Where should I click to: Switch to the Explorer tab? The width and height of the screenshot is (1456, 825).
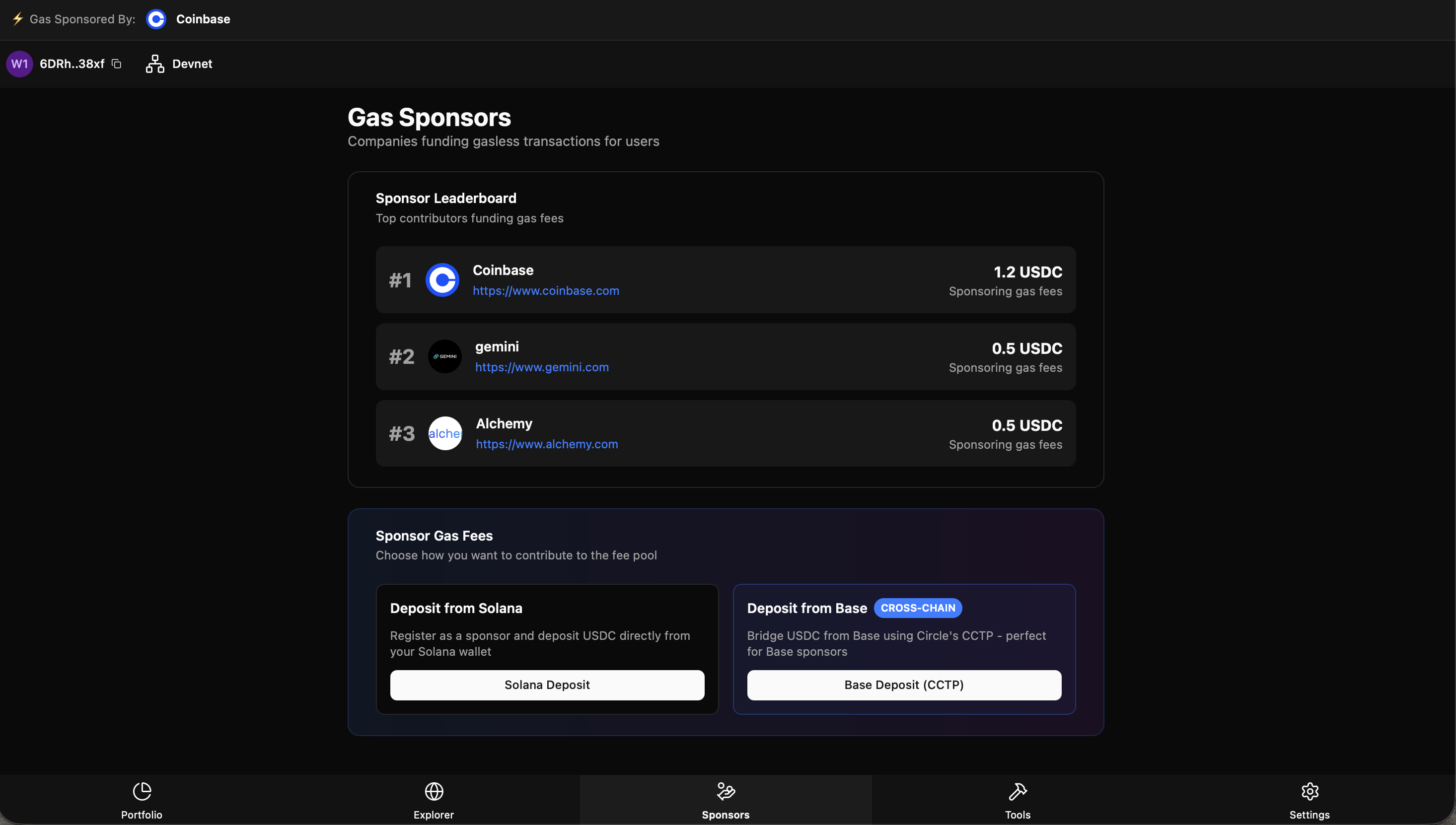point(434,800)
